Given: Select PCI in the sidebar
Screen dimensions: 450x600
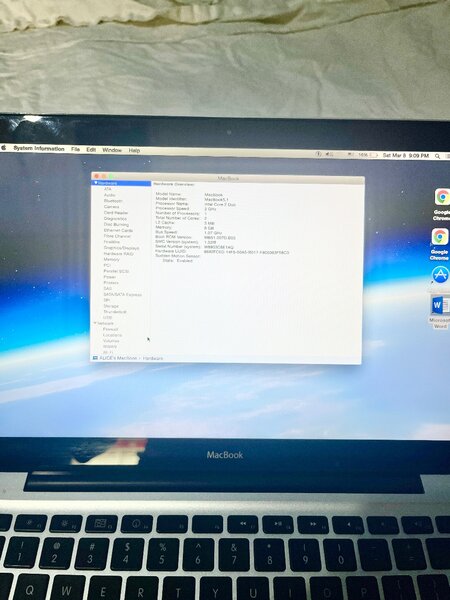Looking at the screenshot, I should click(107, 265).
